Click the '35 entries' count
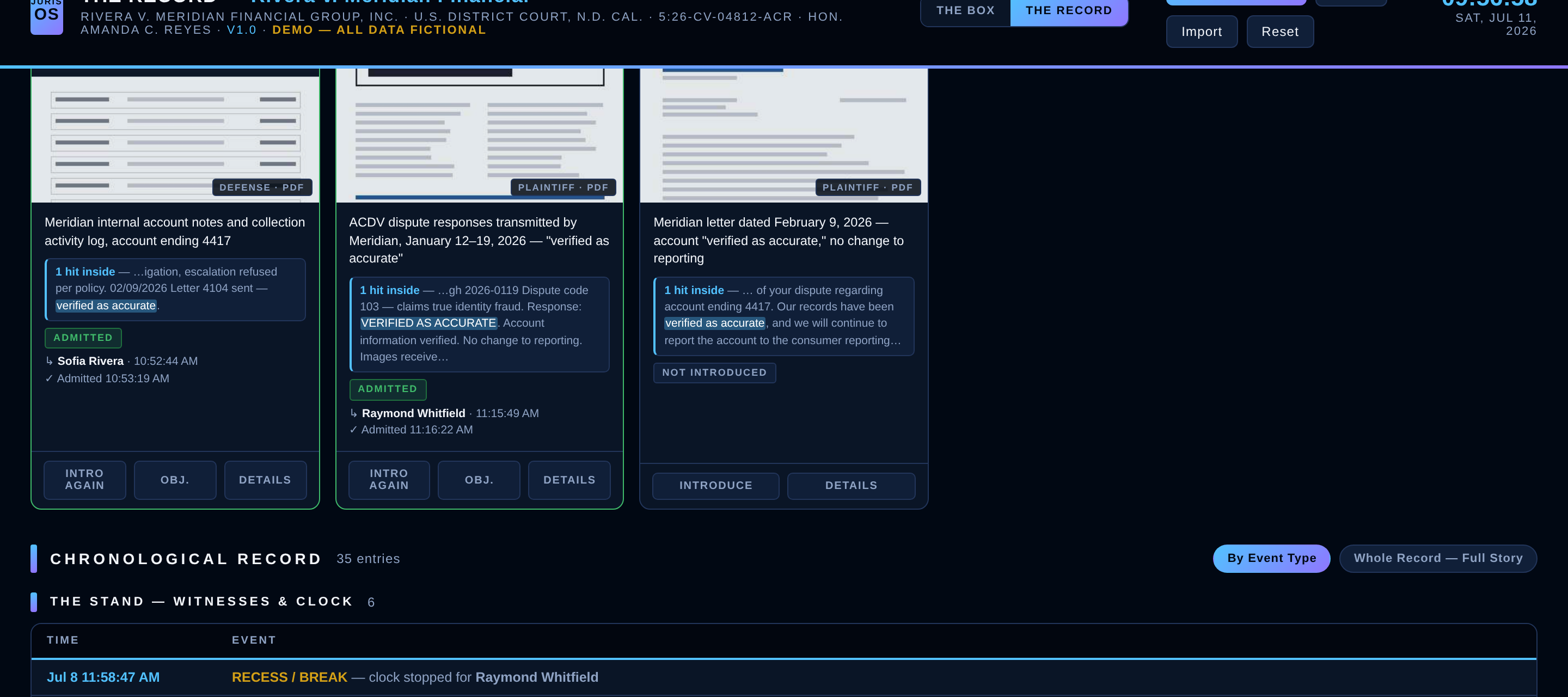This screenshot has width=1568, height=697. (x=368, y=559)
